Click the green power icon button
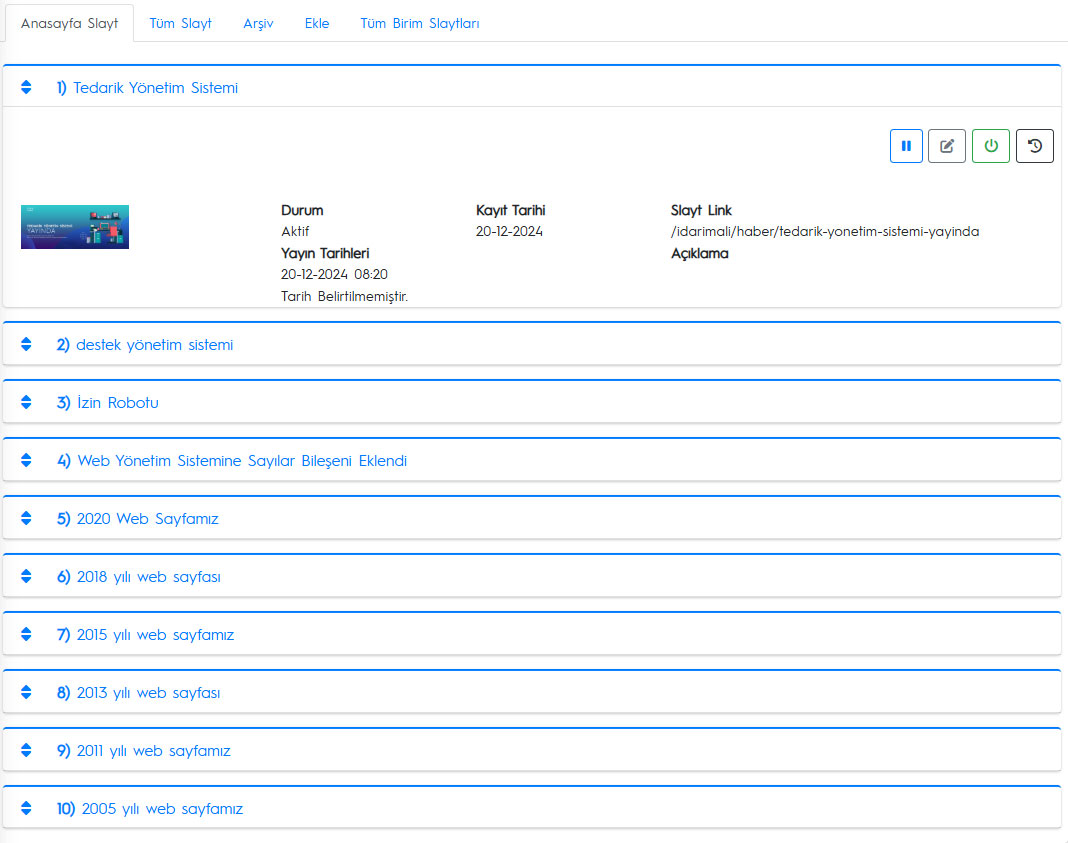Screen dimensions: 1068x843 point(990,146)
